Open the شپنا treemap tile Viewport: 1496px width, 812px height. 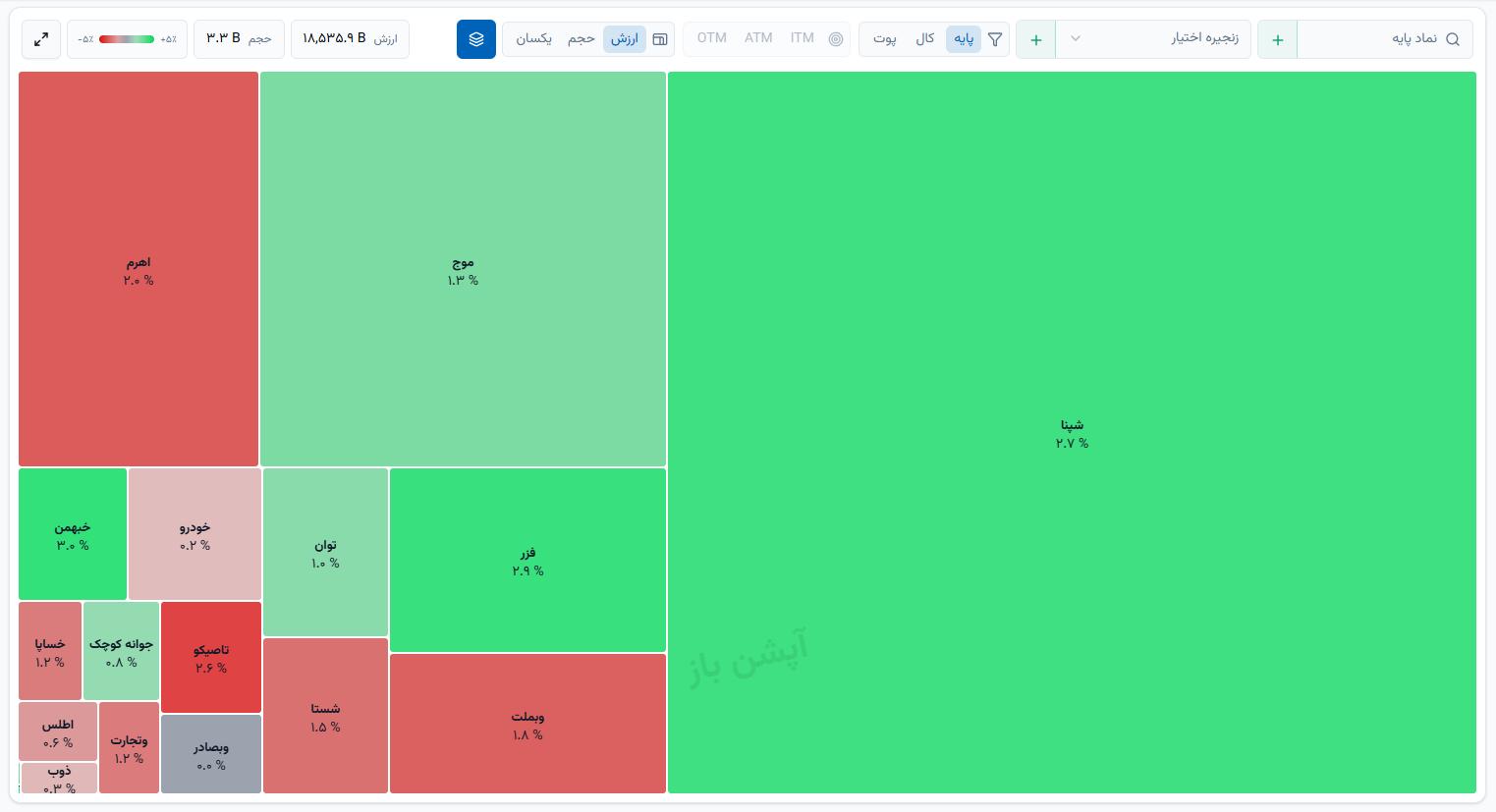[x=1072, y=432]
